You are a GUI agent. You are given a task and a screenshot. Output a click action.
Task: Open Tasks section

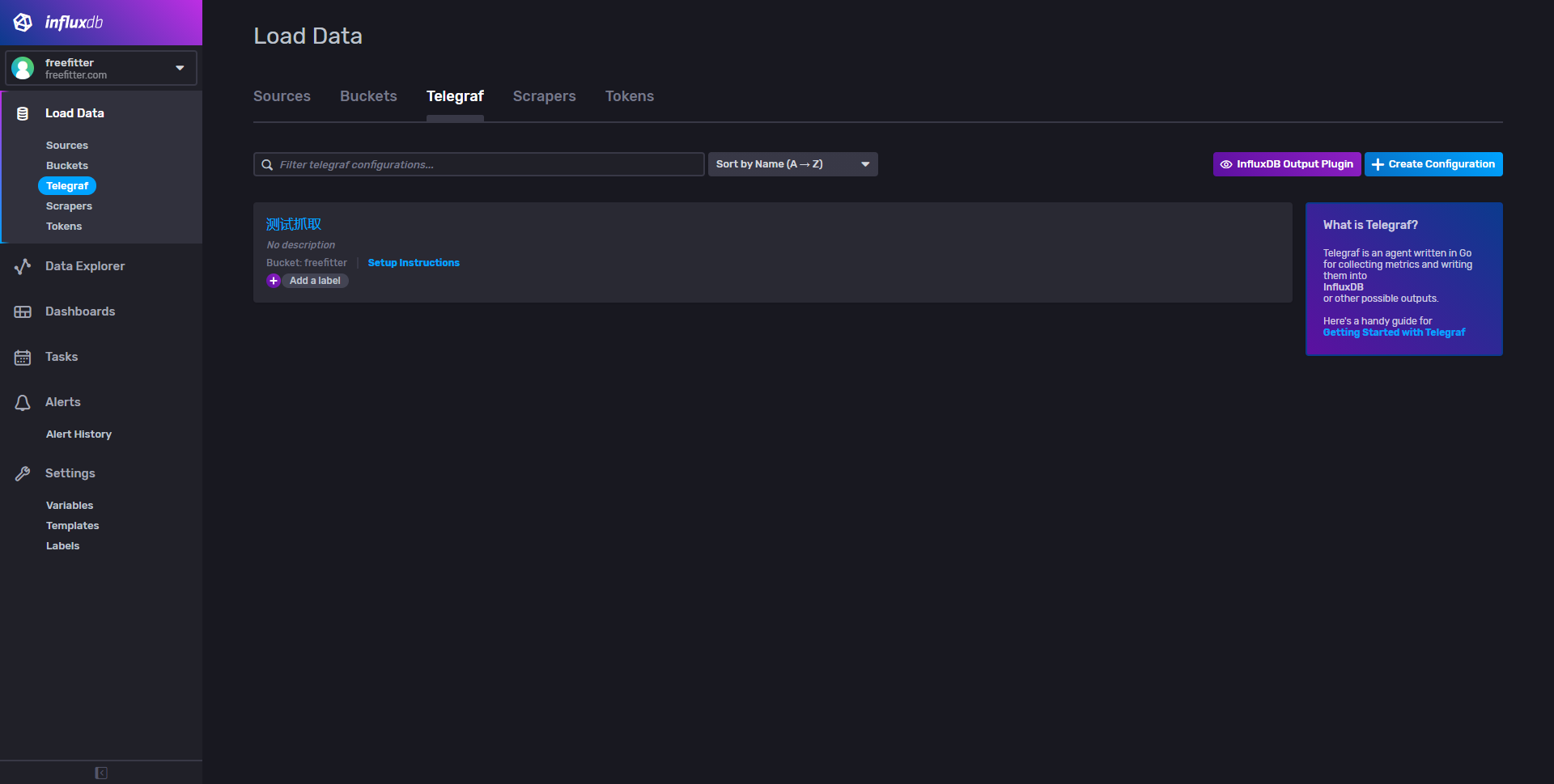(62, 357)
